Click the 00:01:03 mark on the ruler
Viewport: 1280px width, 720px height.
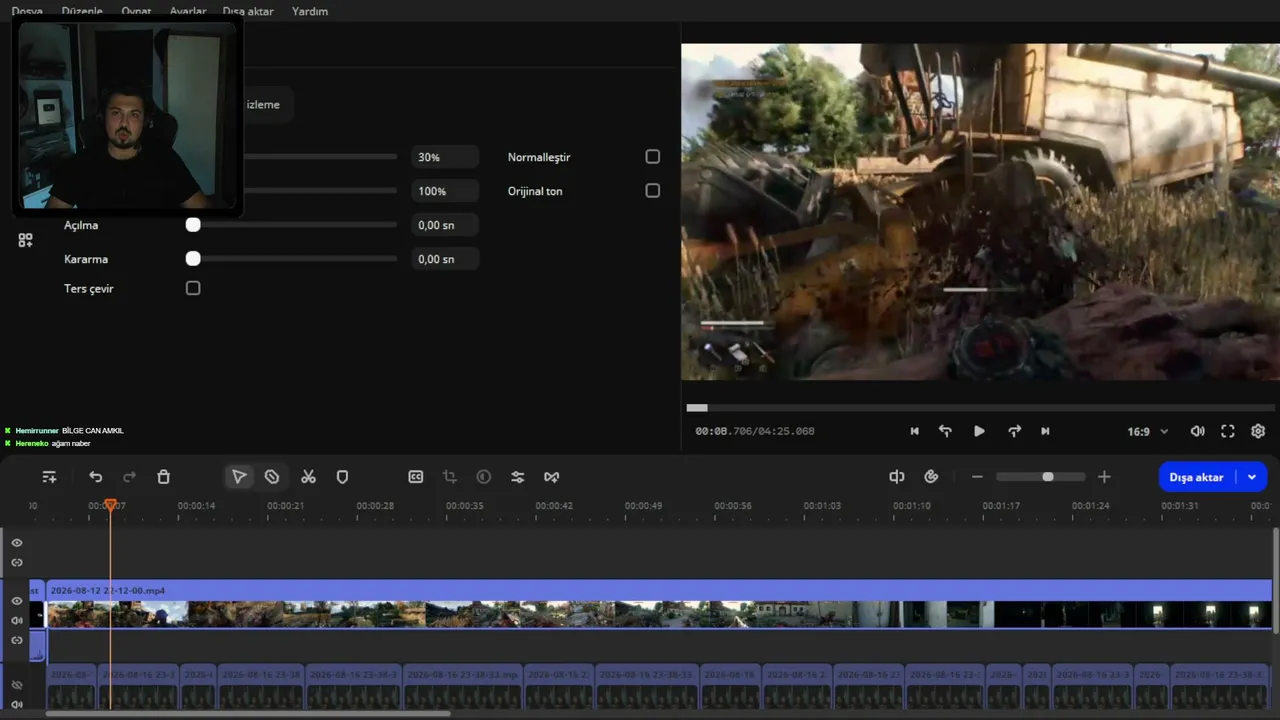click(822, 506)
